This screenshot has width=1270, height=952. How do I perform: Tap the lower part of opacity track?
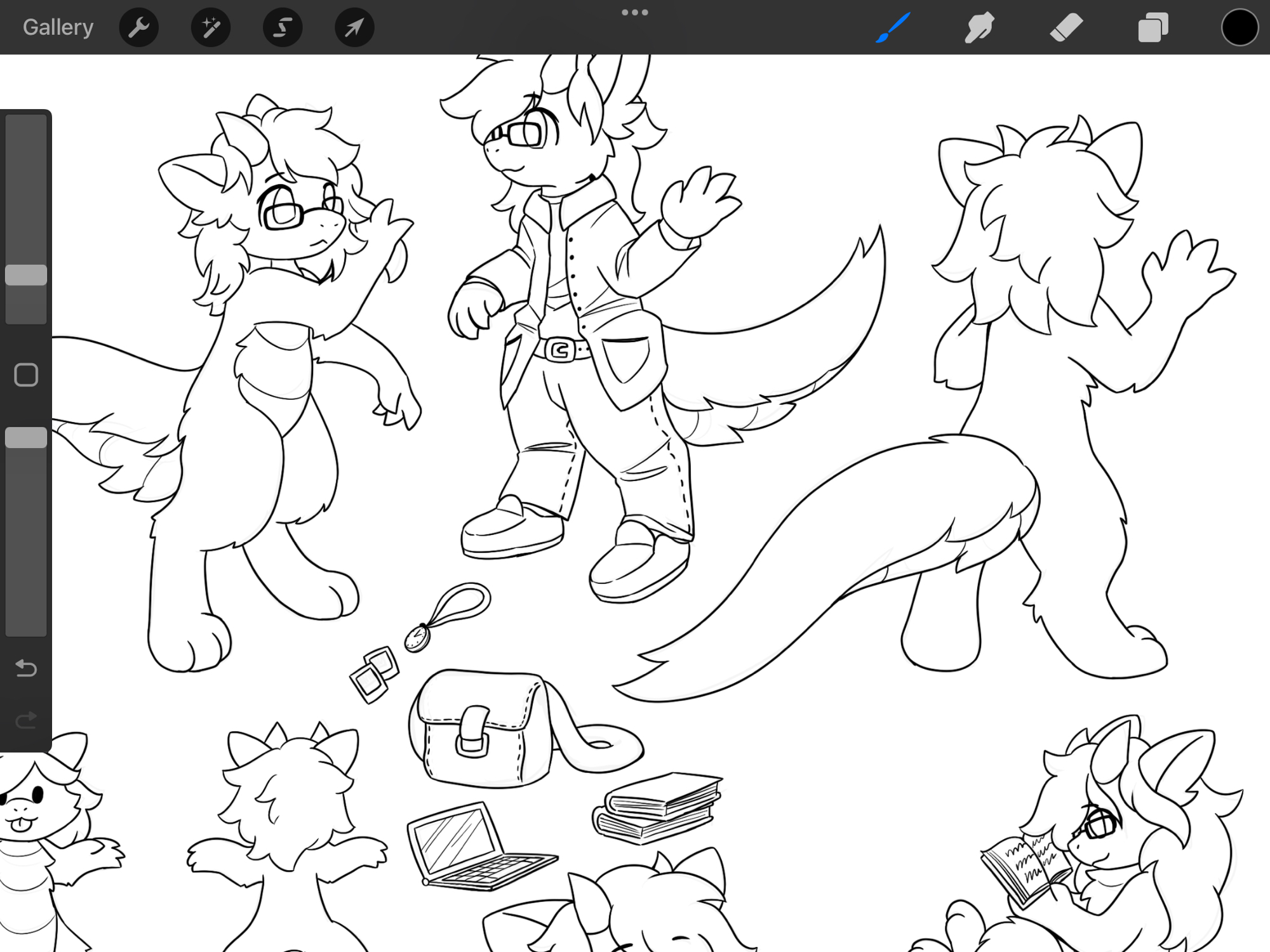pyautogui.click(x=26, y=571)
